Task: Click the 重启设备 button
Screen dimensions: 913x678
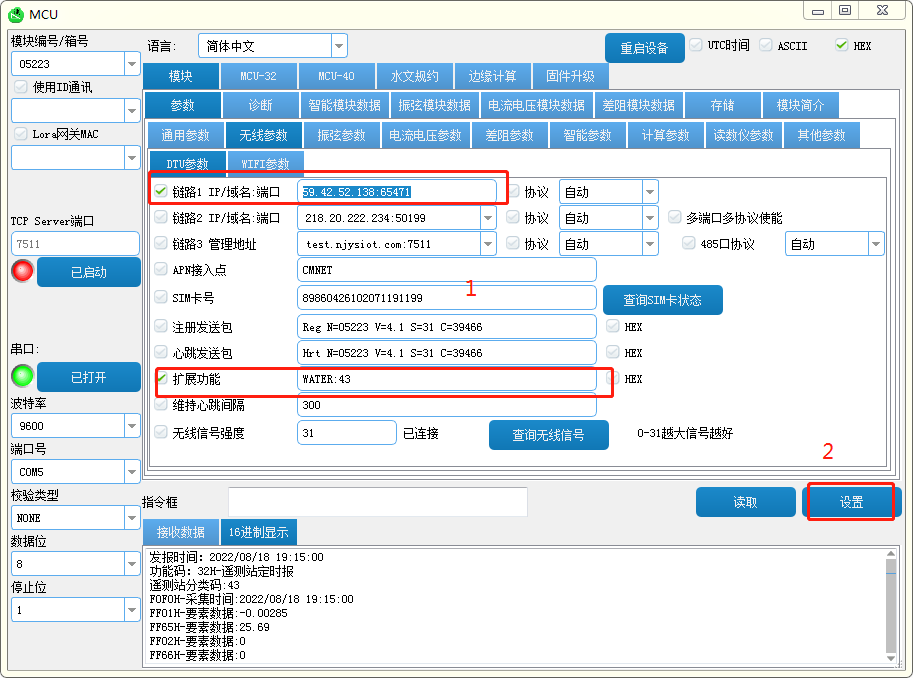Action: pyautogui.click(x=644, y=48)
